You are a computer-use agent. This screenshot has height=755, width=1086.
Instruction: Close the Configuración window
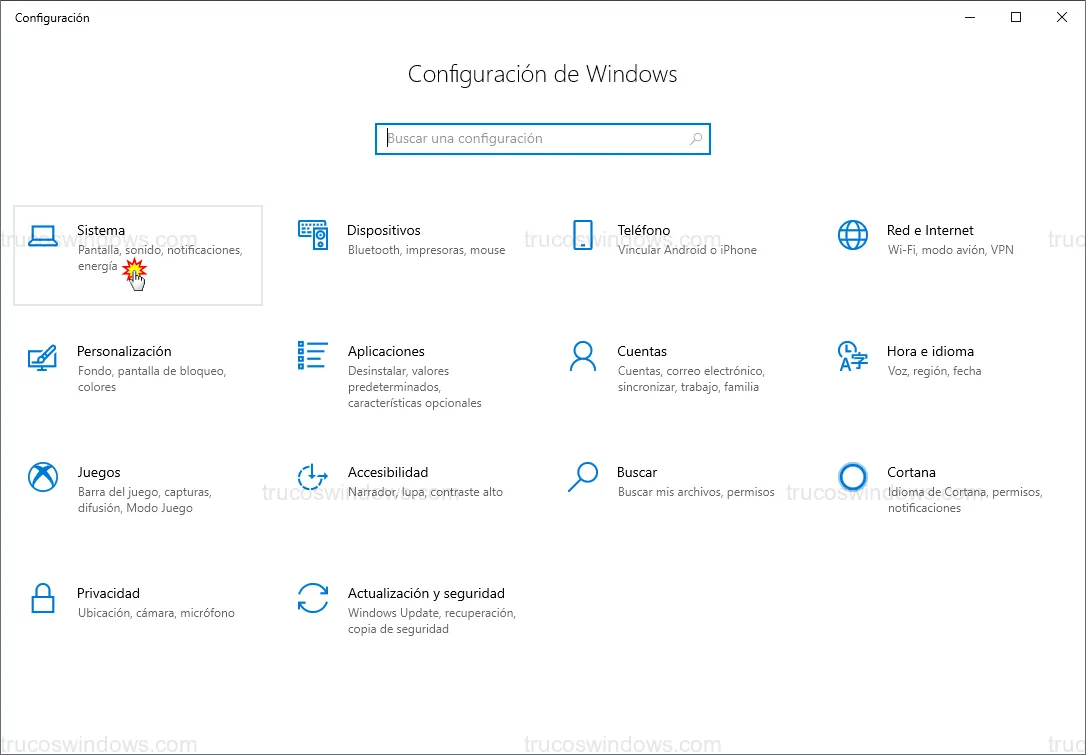pos(1062,17)
